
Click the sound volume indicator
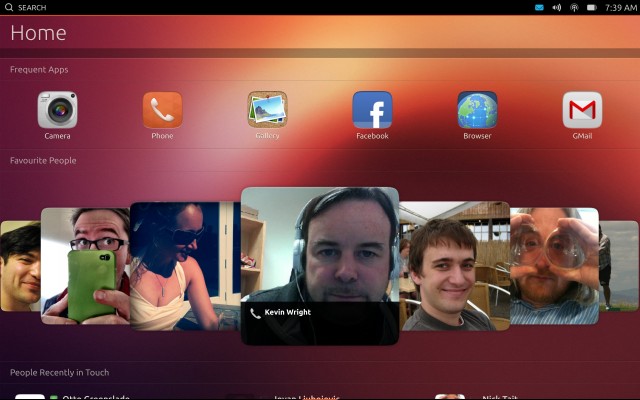[x=557, y=7]
